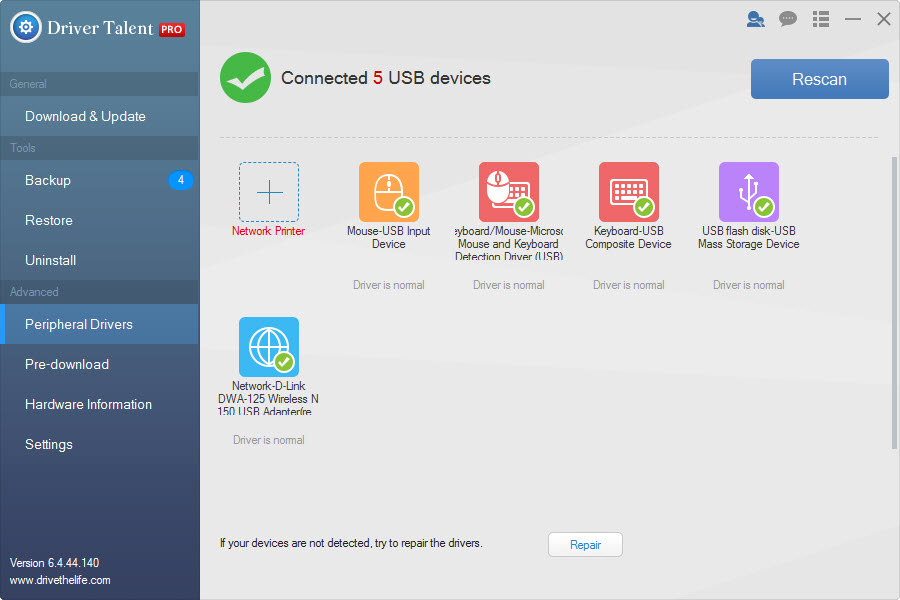The height and width of the screenshot is (600, 900).
Task: Click the PRO badge
Action: (x=172, y=29)
